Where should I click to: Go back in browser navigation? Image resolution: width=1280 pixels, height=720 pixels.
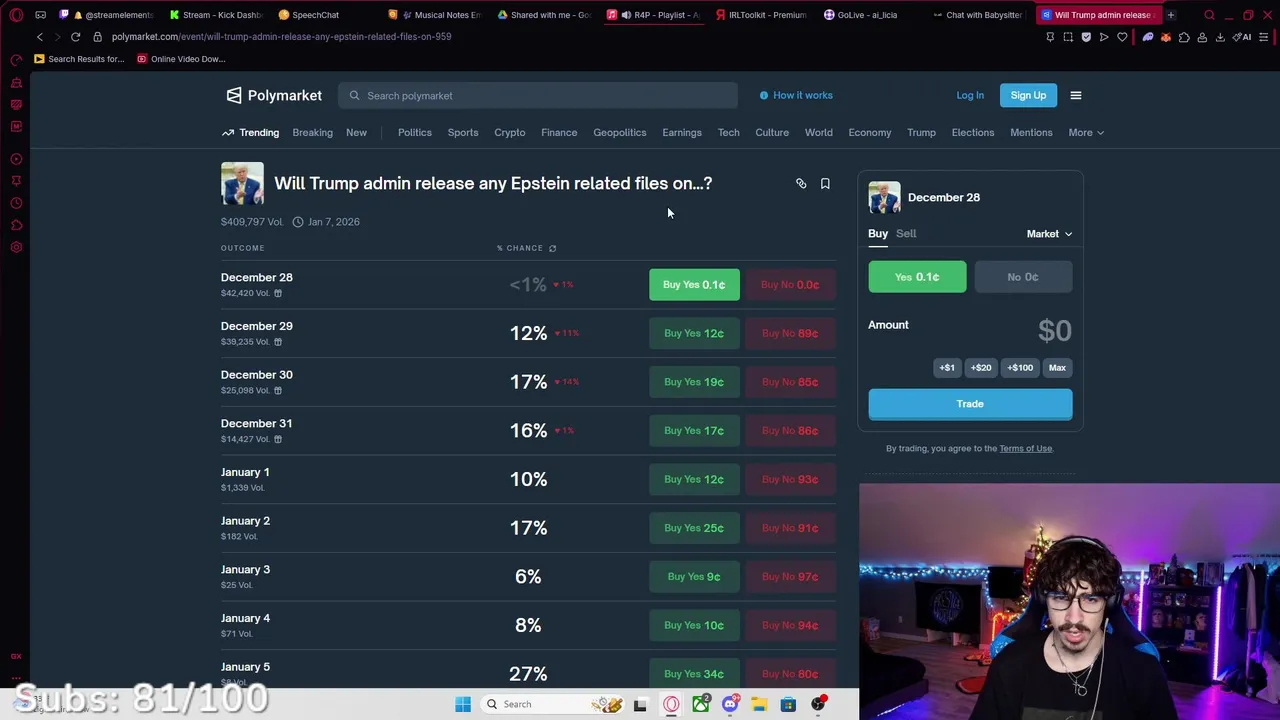(40, 37)
